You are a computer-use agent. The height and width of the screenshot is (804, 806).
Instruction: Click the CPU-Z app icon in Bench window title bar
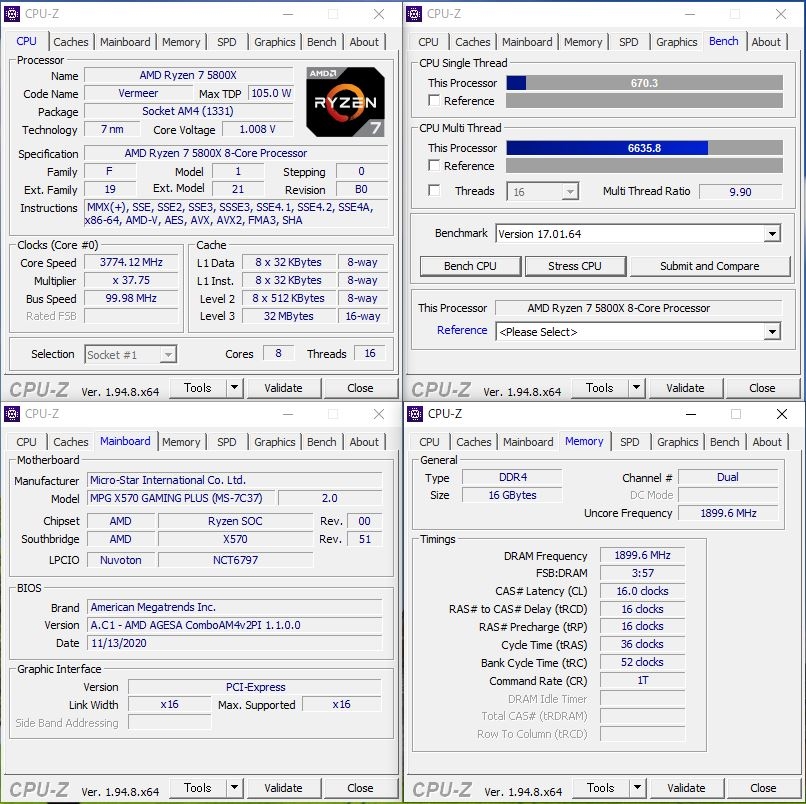tap(414, 14)
